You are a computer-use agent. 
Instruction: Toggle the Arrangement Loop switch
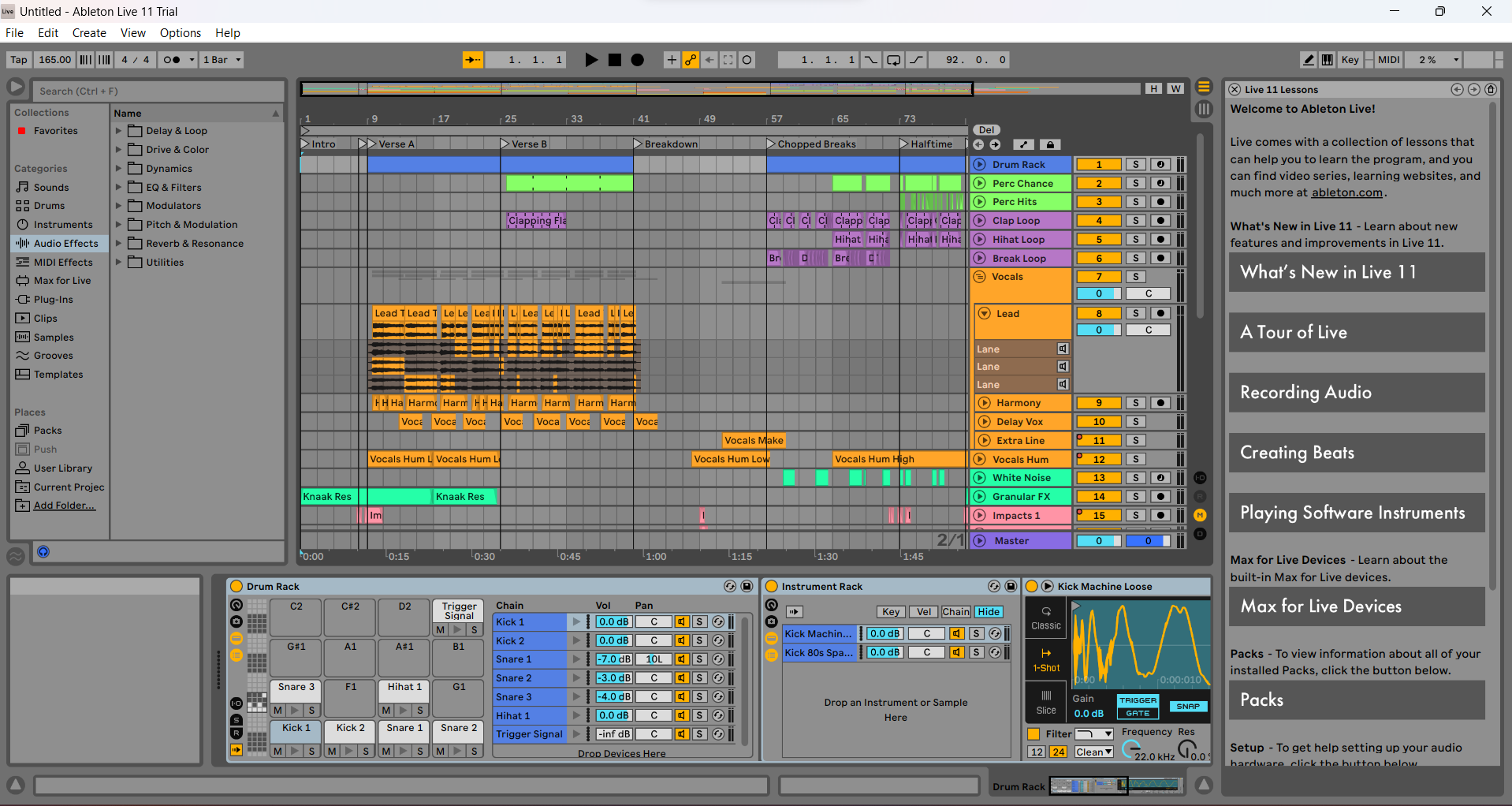pyautogui.click(x=893, y=60)
